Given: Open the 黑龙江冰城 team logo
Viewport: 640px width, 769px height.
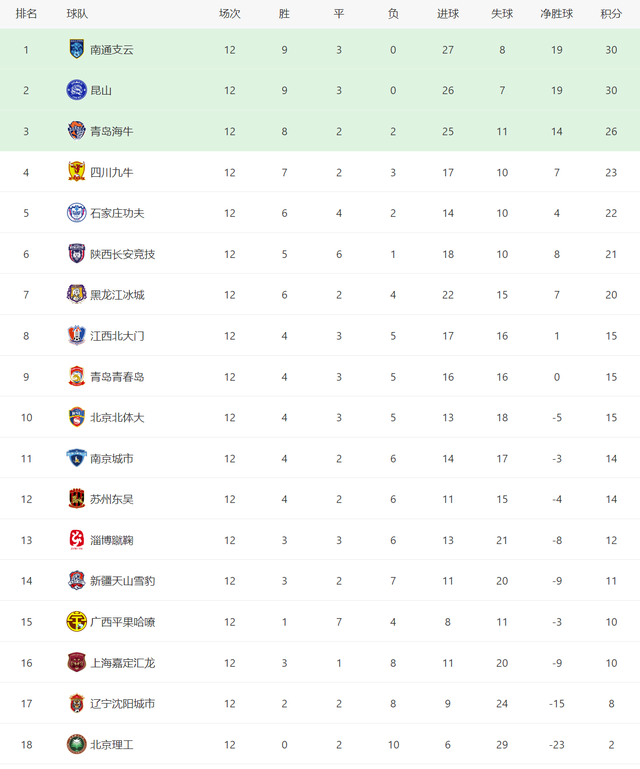Looking at the screenshot, I should pos(77,294).
